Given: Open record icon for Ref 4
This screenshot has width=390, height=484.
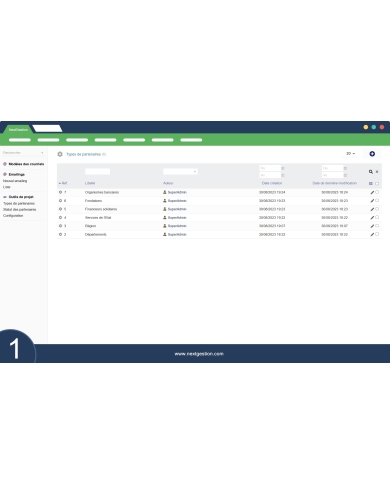Looking at the screenshot, I should pyautogui.click(x=60, y=217).
